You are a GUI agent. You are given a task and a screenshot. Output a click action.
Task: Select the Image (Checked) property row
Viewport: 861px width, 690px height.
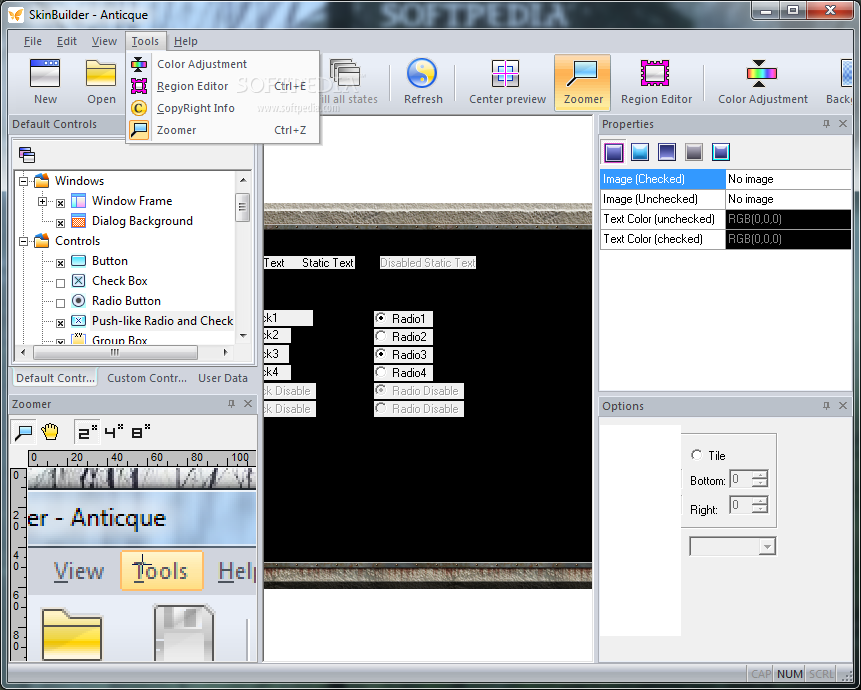point(726,179)
